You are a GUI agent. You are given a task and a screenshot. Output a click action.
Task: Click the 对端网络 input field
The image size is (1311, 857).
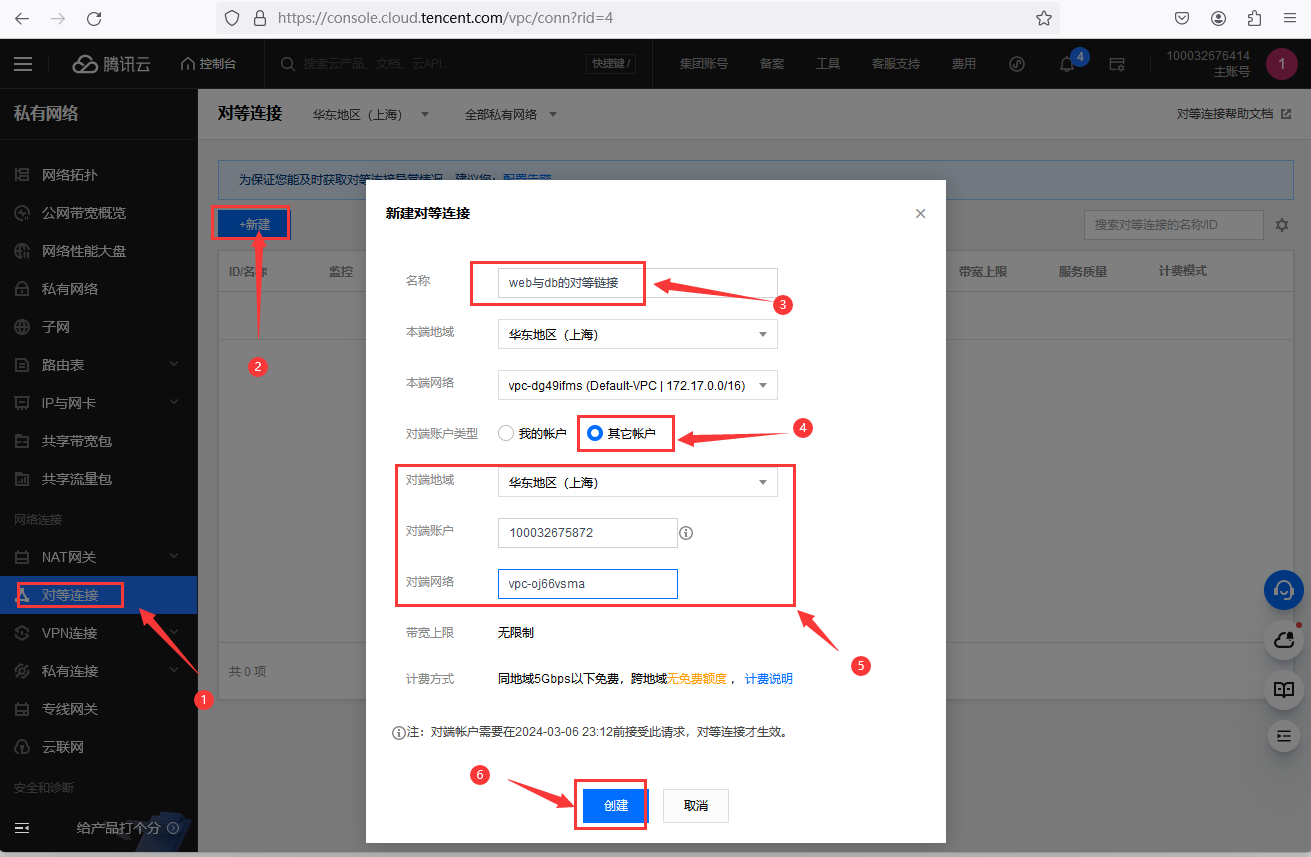click(587, 584)
